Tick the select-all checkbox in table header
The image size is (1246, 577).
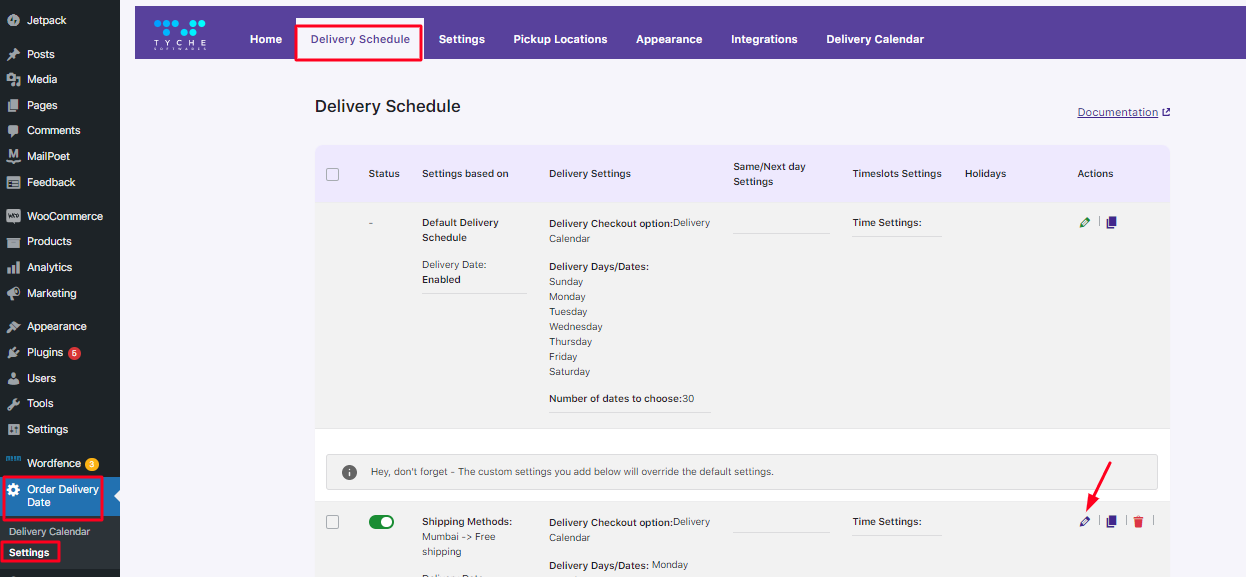coord(333,174)
